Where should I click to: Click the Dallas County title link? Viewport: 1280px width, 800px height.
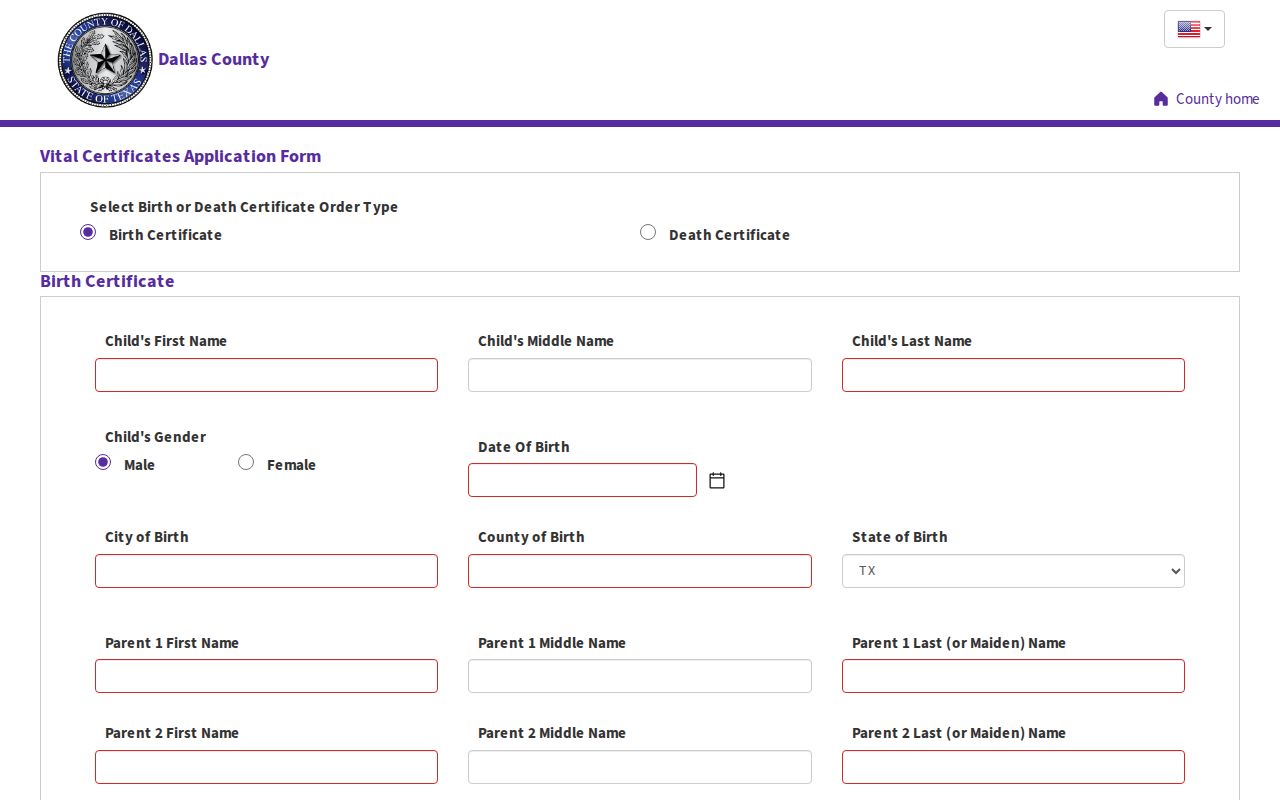point(214,59)
